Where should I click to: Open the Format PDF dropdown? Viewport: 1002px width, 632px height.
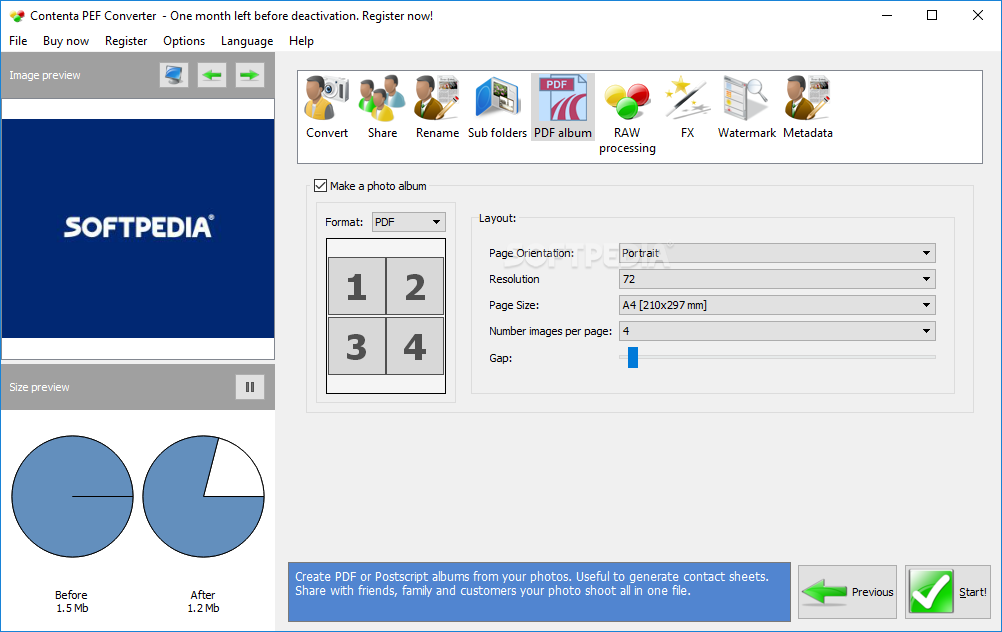[x=408, y=222]
